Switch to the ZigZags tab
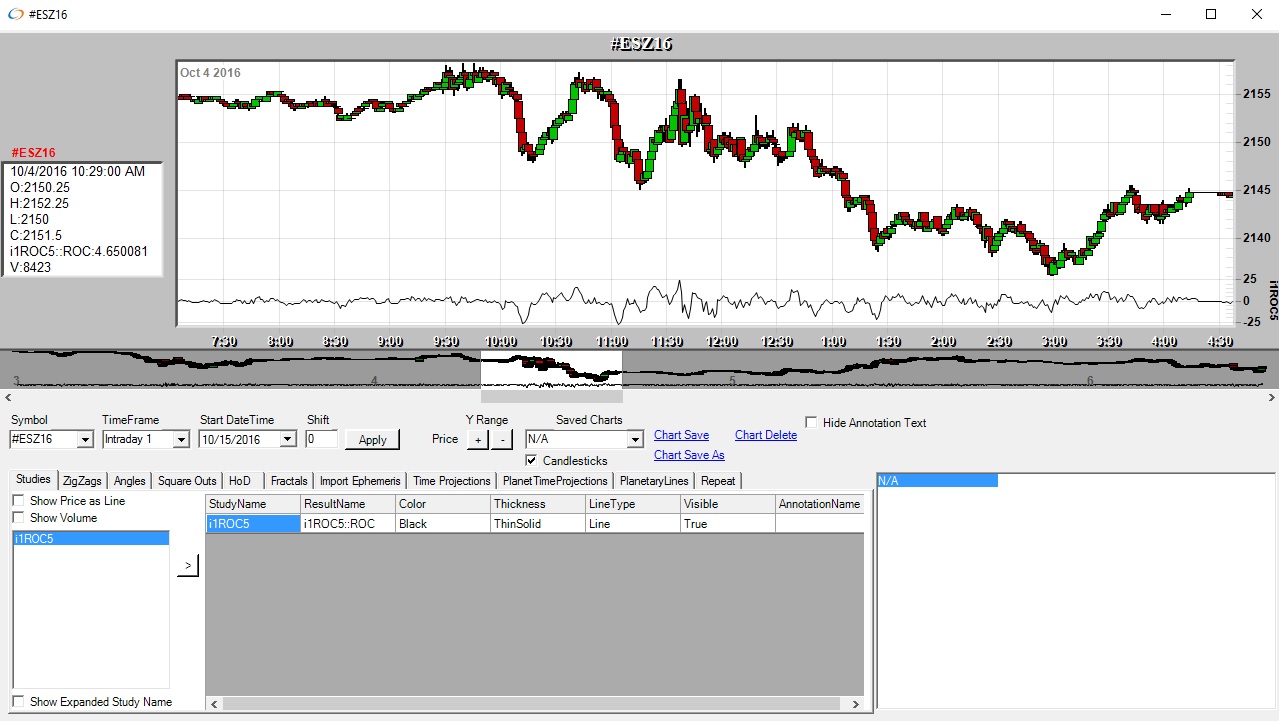Screen dimensions: 1279x721 [82, 481]
